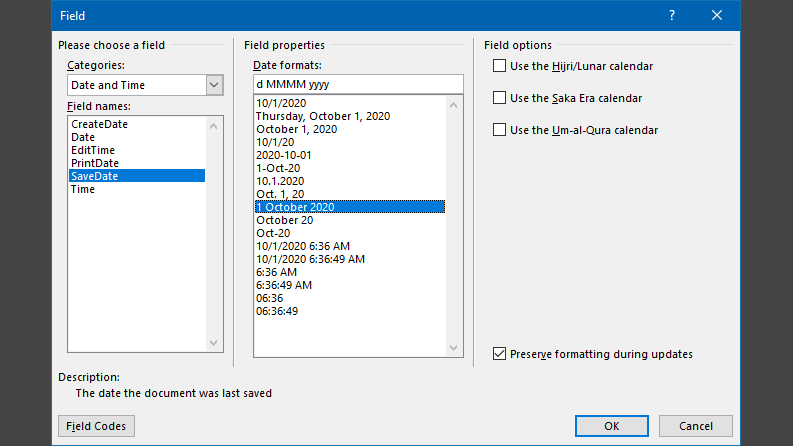The height and width of the screenshot is (446, 793).
Task: Close the Field dialog window
Action: click(x=717, y=15)
